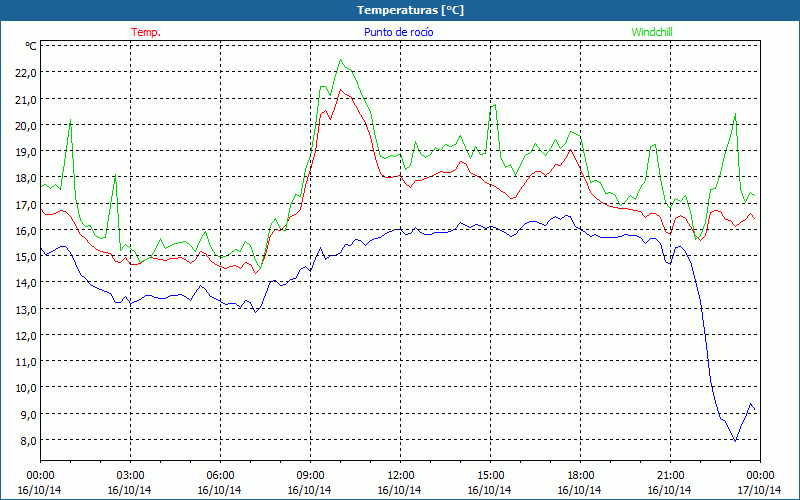Select the blue Punto de rocío legend label
Viewport: 800px width, 500px height.
click(x=398, y=32)
